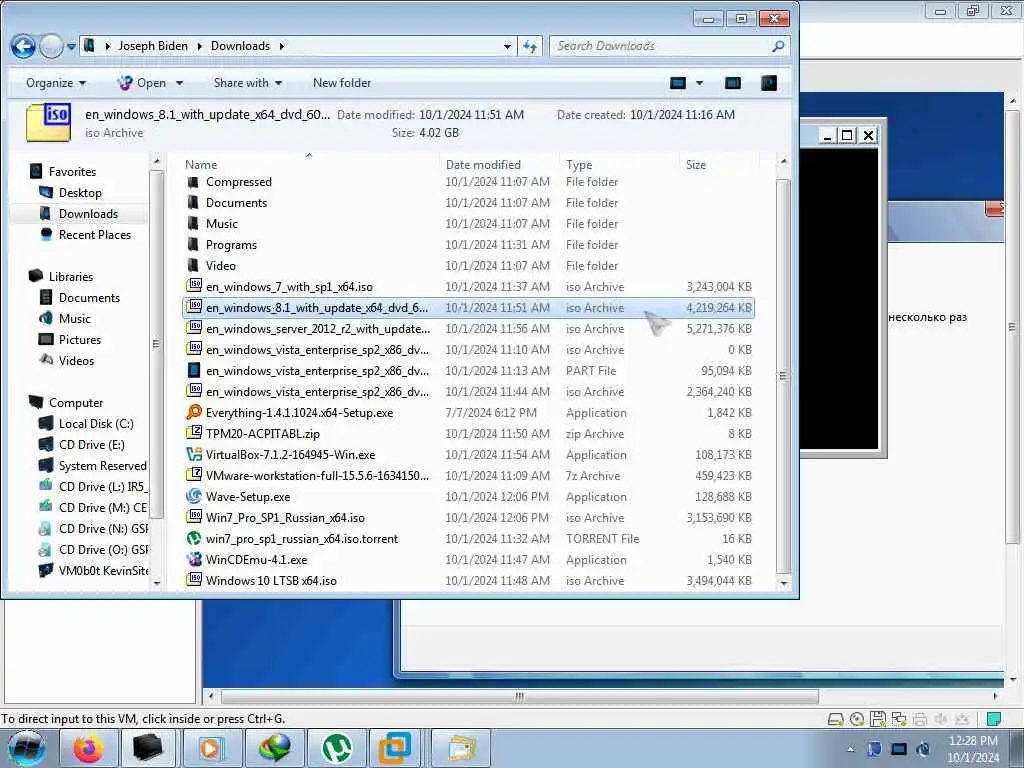This screenshot has width=1024, height=768.
Task: Click New folder in the toolbar
Action: click(x=342, y=83)
